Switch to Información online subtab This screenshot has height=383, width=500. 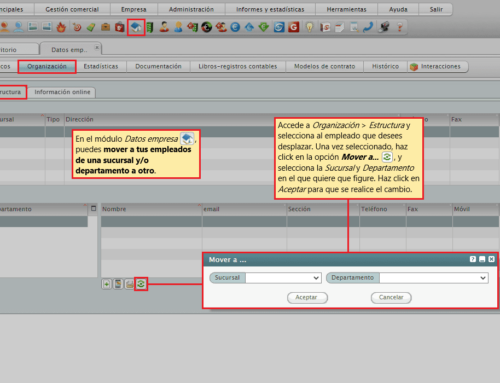click(62, 92)
